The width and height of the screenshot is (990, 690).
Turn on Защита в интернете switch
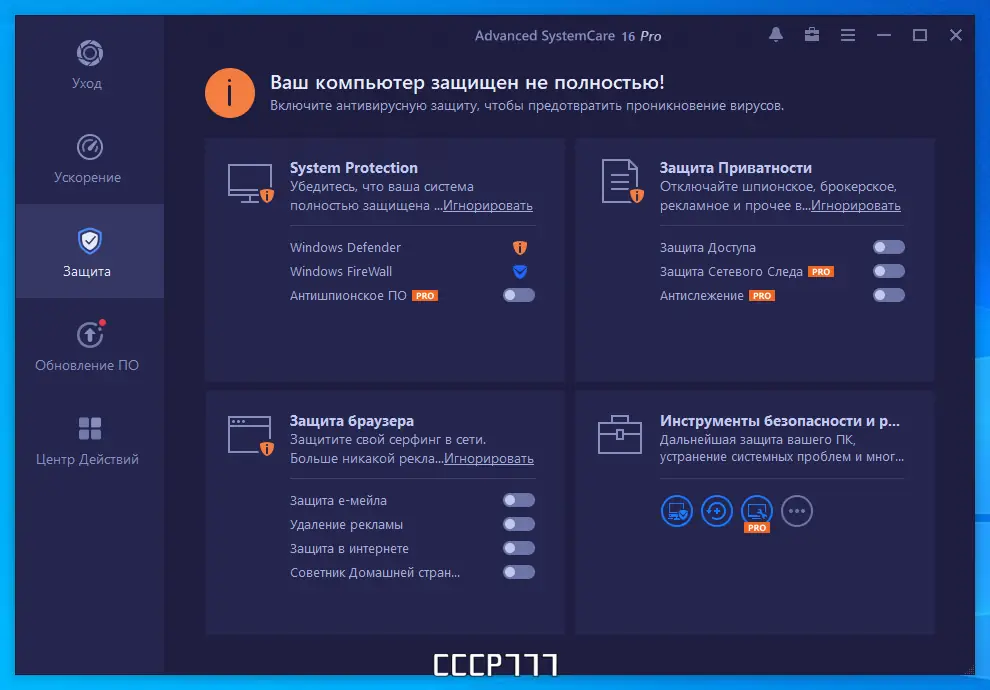point(519,549)
